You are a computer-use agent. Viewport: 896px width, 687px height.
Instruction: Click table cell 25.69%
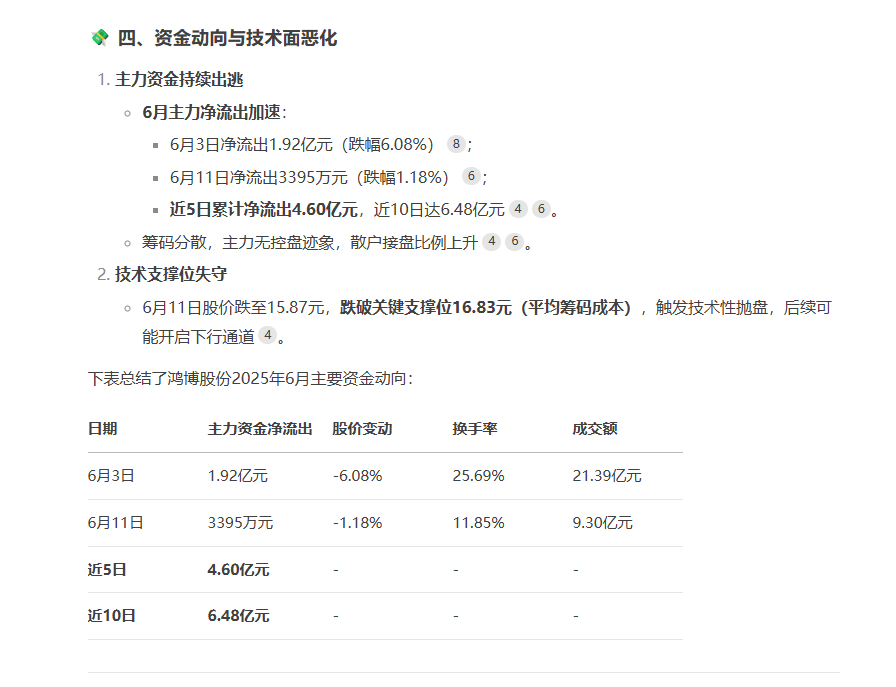pos(478,476)
